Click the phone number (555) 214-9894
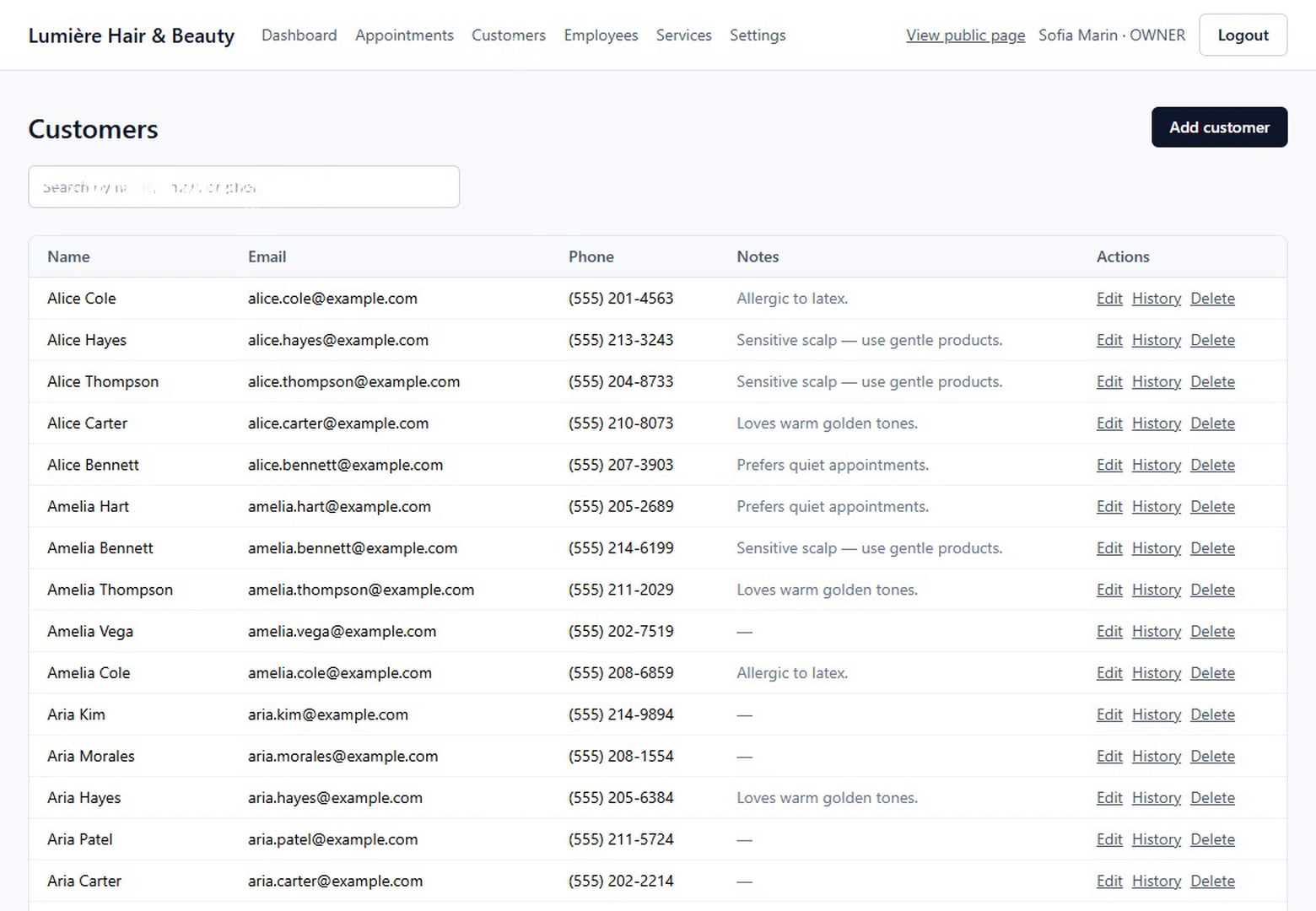Screen dimensions: 1316x911 621,714
